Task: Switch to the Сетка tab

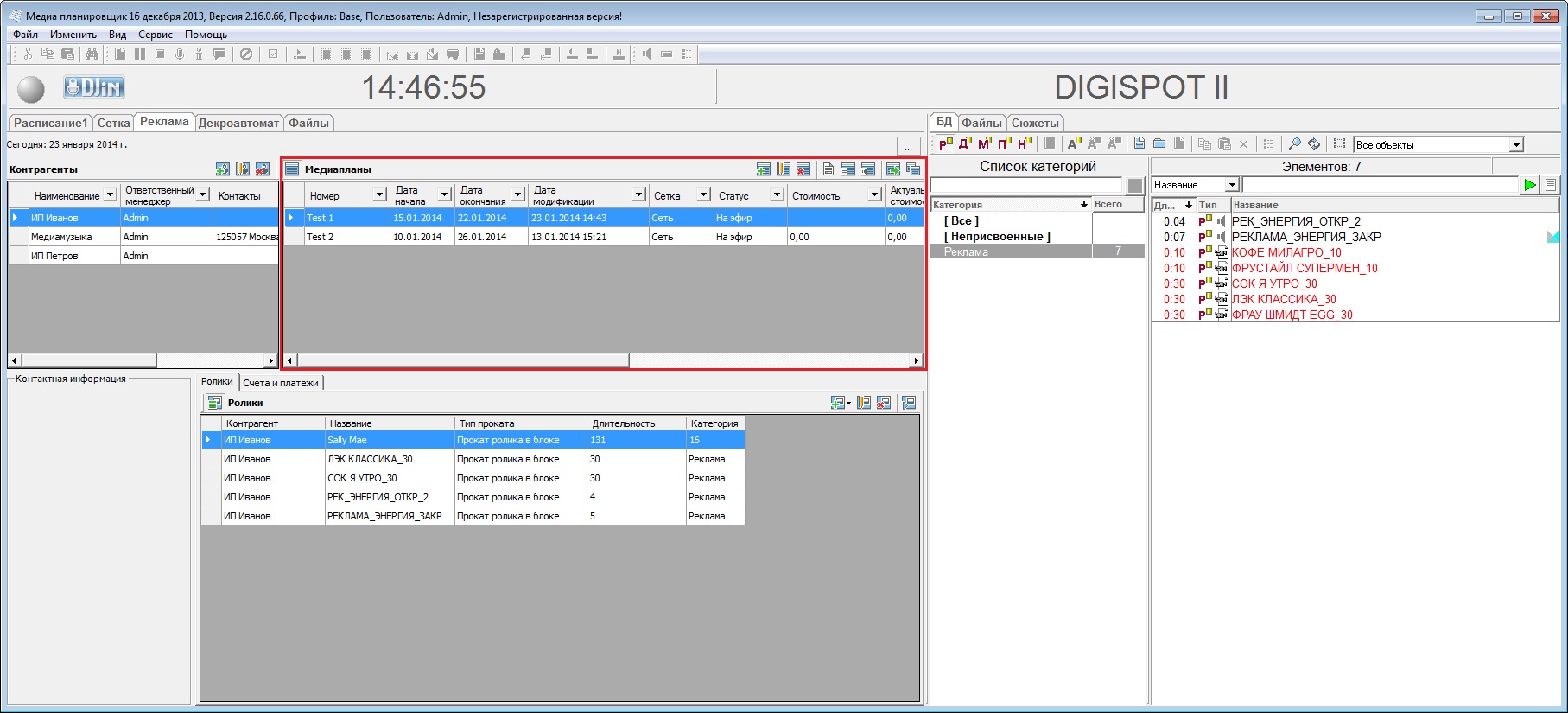Action: pyautogui.click(x=113, y=123)
